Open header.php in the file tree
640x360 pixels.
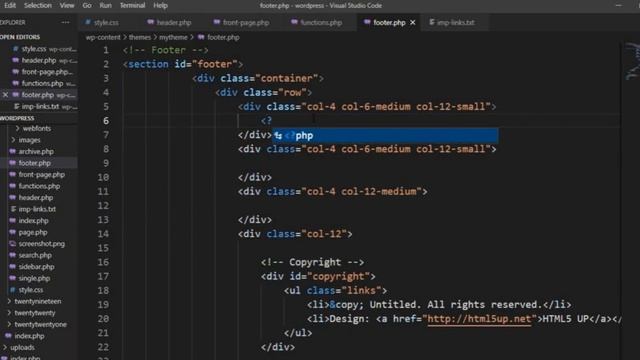36,197
